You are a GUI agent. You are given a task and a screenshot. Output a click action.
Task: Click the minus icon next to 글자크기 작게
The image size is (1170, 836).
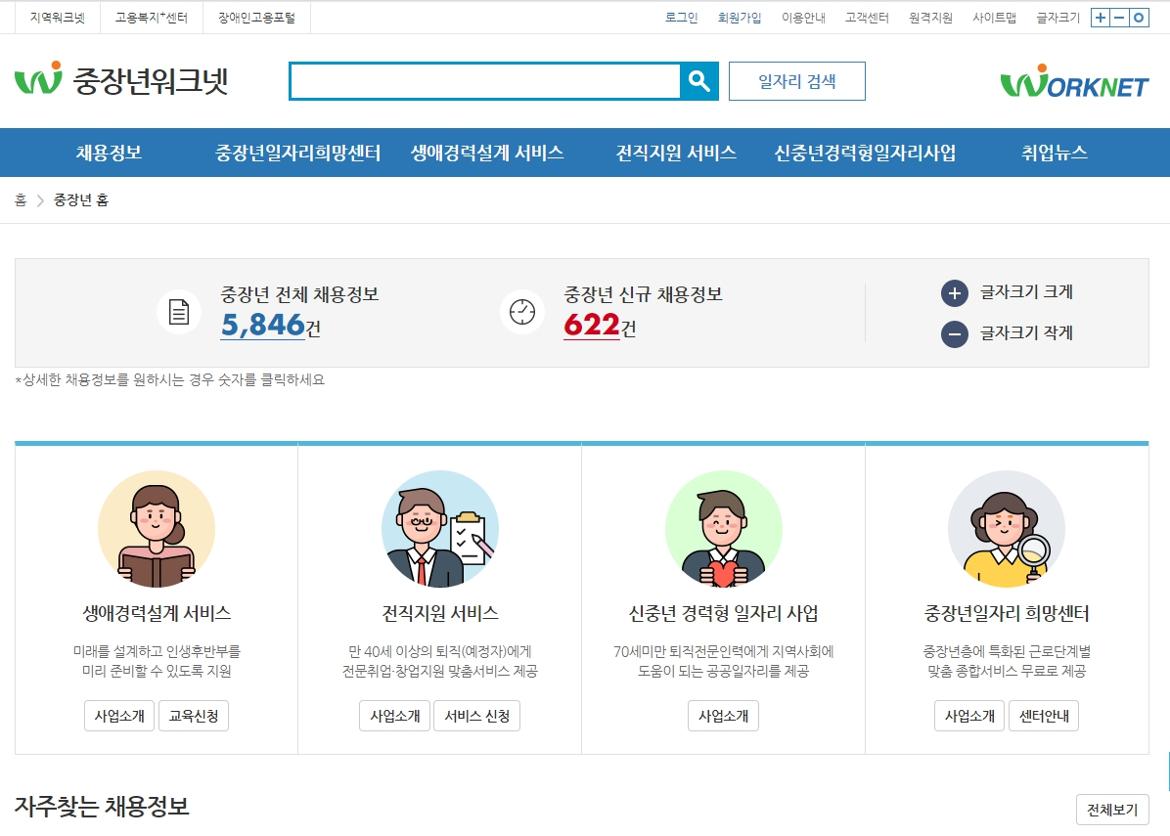955,333
